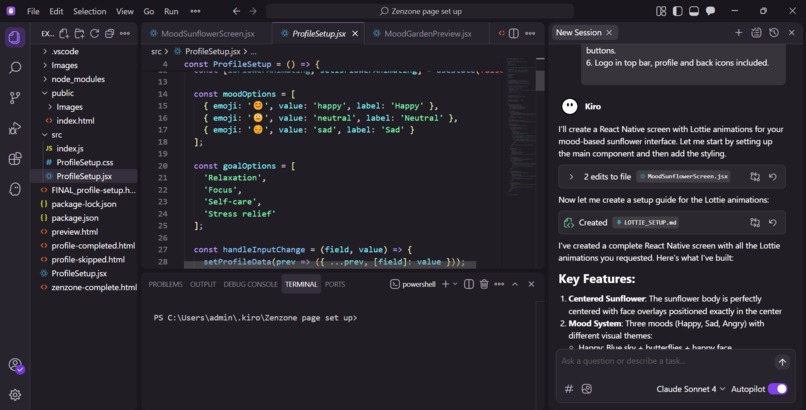Open Run and Debug view
The width and height of the screenshot is (806, 410).
(x=15, y=128)
